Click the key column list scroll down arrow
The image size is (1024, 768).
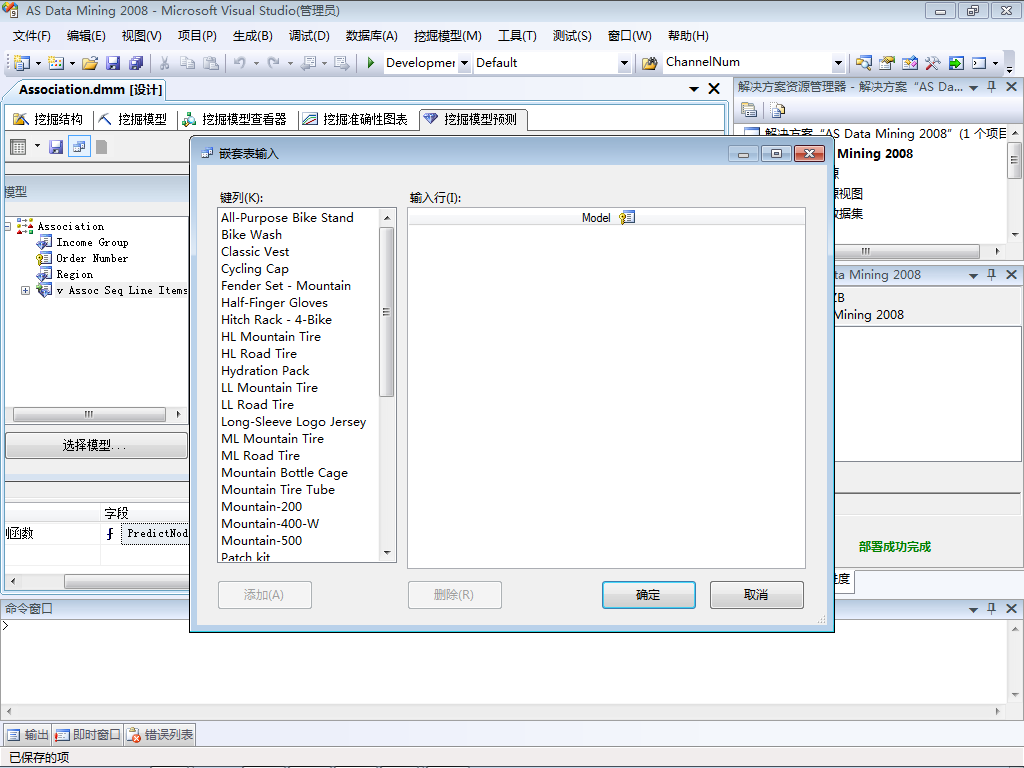[x=387, y=553]
